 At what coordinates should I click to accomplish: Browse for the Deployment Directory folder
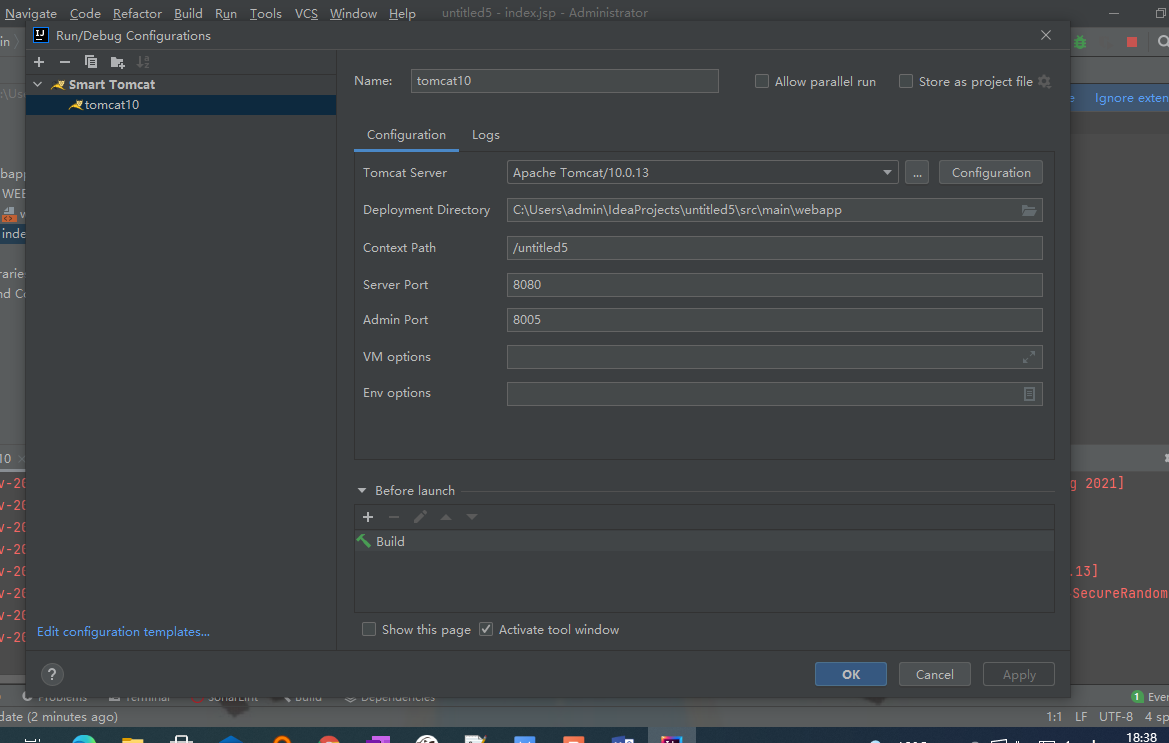coord(1029,210)
